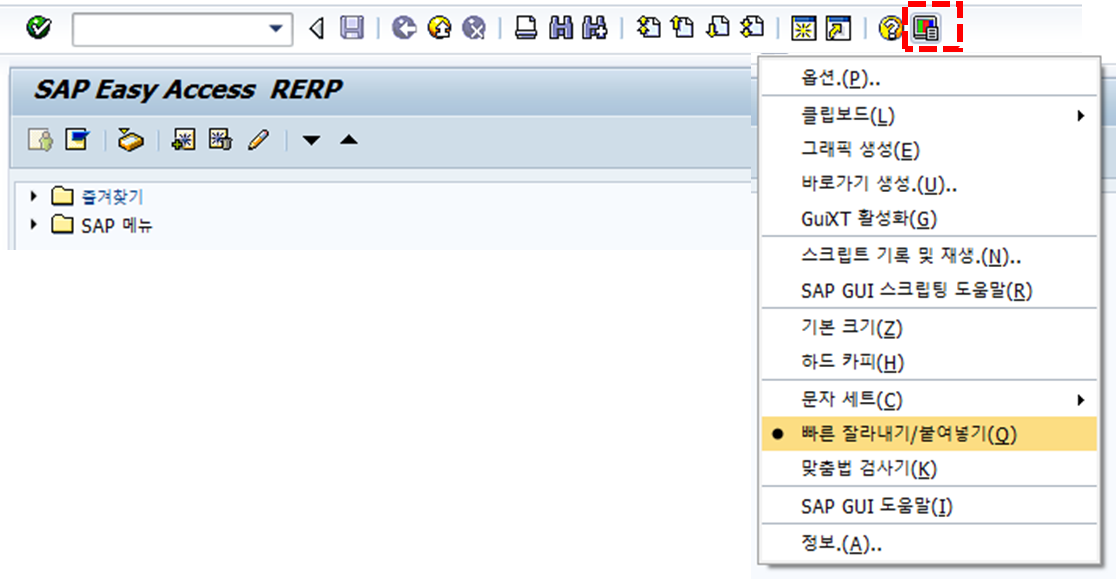Click the Create New Session icon
The image size is (1116, 579).
point(804,29)
